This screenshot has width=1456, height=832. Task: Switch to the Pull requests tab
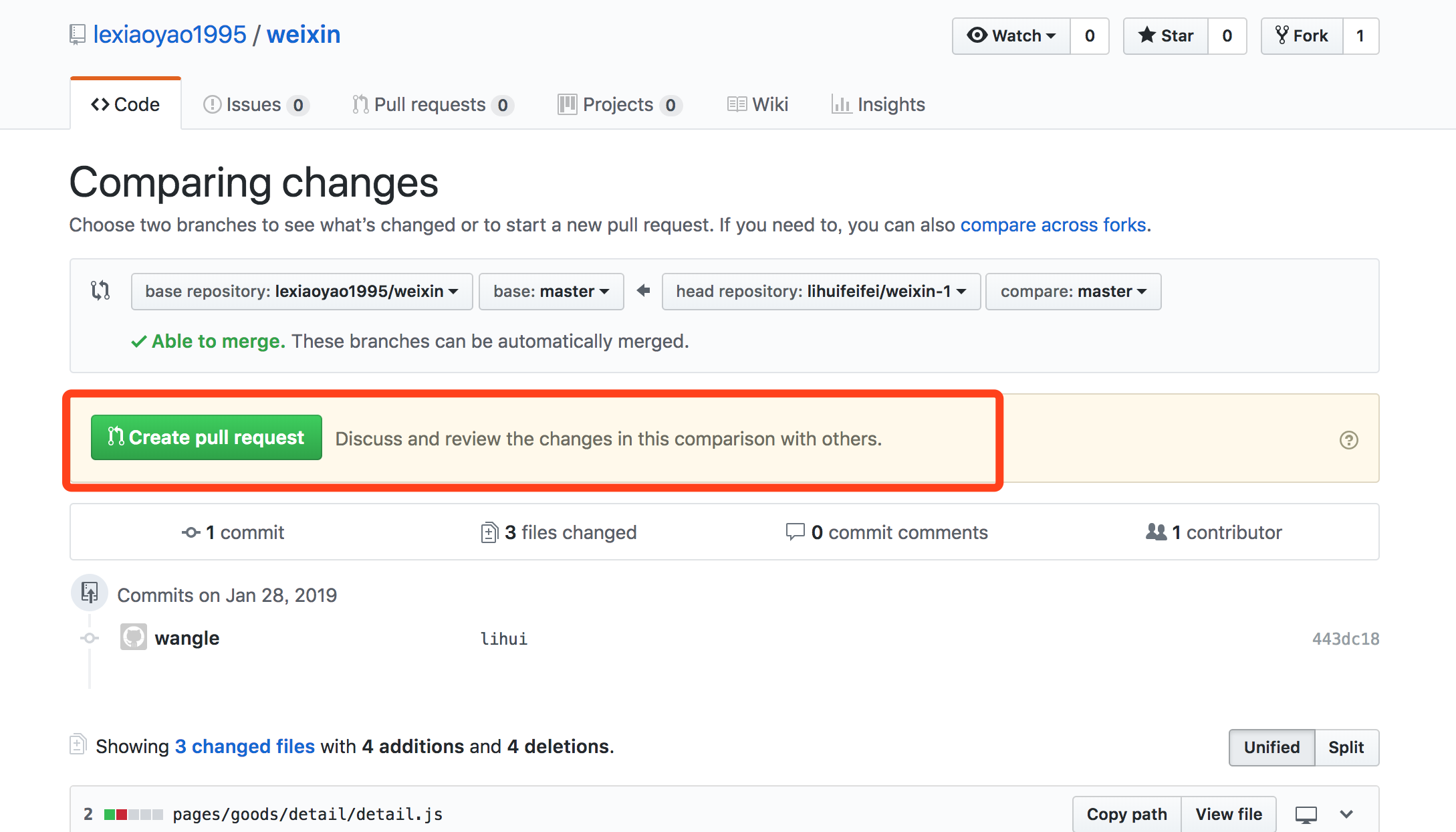pyautogui.click(x=433, y=104)
